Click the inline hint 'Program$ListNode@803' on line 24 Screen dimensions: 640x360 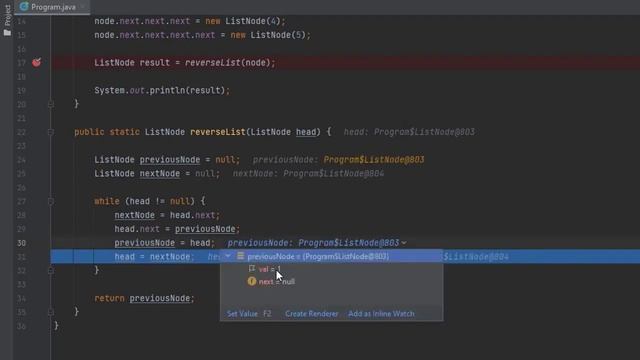pyautogui.click(x=373, y=160)
